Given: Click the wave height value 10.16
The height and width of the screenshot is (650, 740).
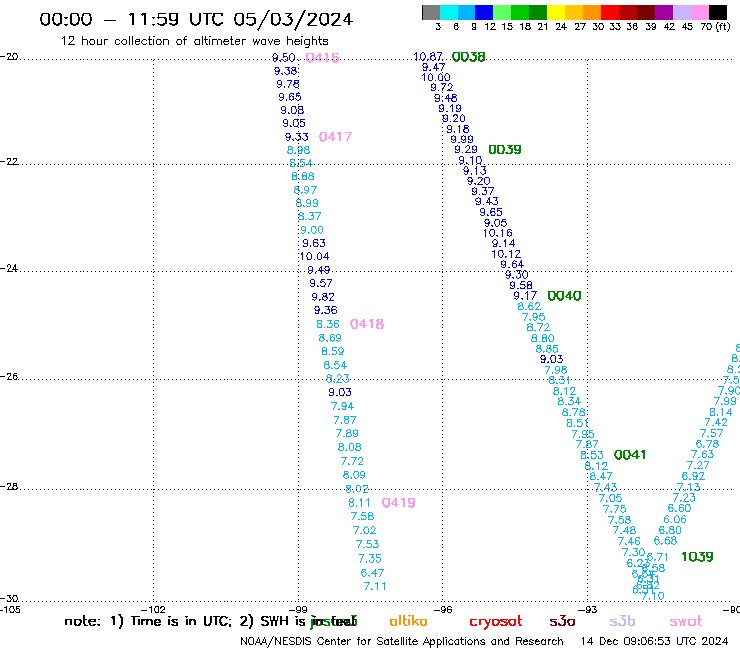Looking at the screenshot, I should pyautogui.click(x=497, y=233).
